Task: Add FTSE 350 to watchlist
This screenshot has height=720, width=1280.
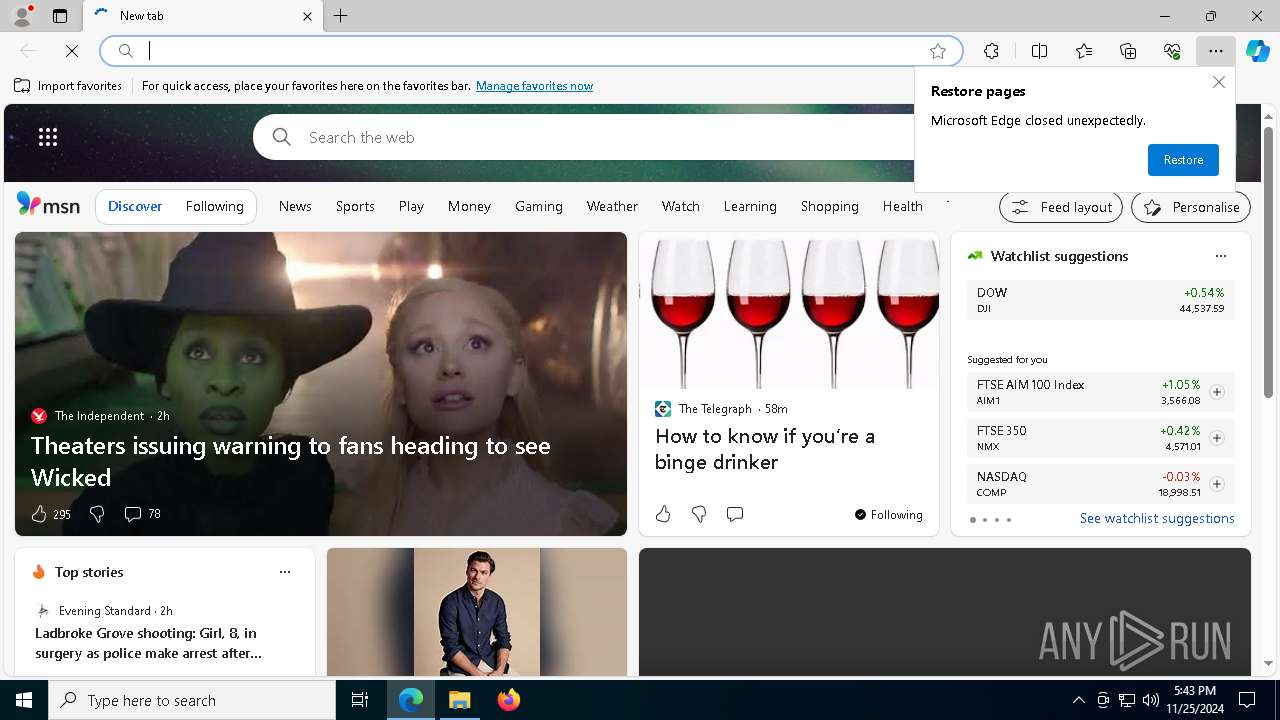Action: [1216, 438]
